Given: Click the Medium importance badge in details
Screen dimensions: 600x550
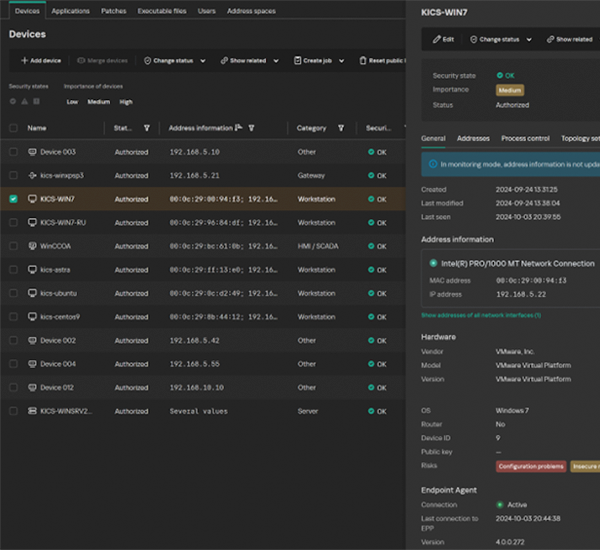Looking at the screenshot, I should pyautogui.click(x=510, y=90).
